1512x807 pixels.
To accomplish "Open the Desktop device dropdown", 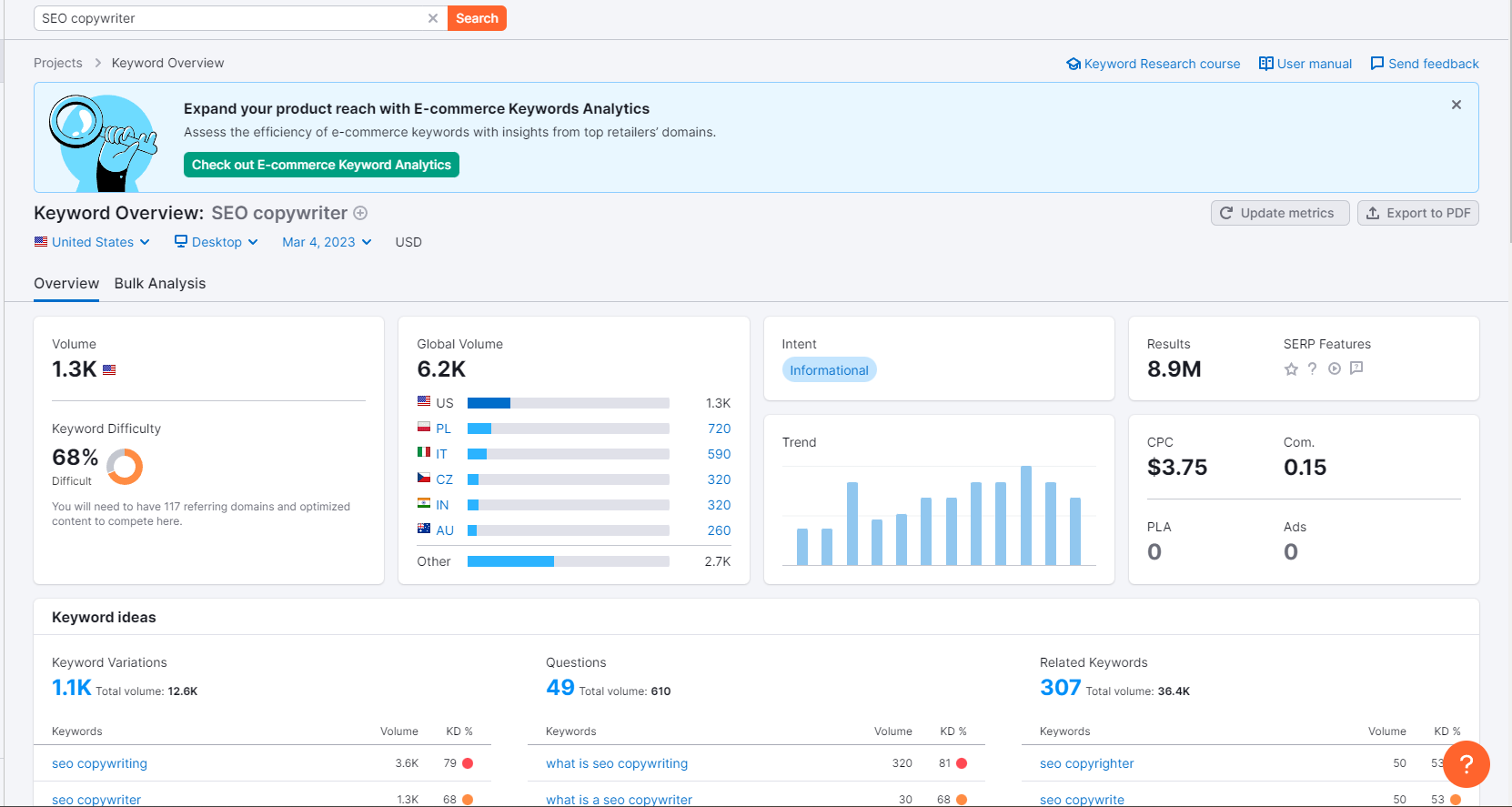I will tap(217, 242).
